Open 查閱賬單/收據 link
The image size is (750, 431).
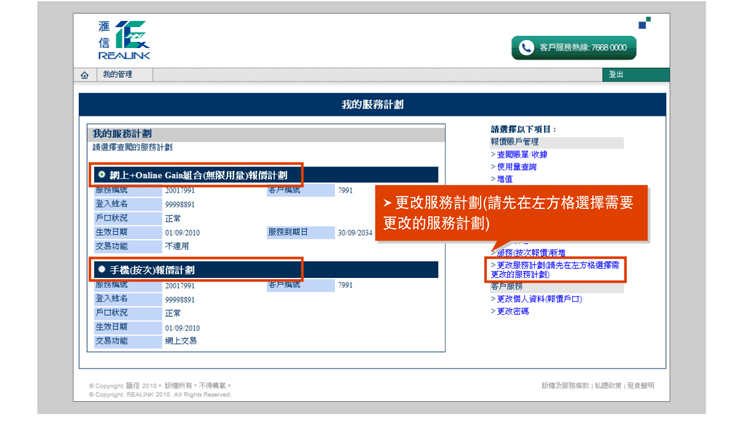520,155
